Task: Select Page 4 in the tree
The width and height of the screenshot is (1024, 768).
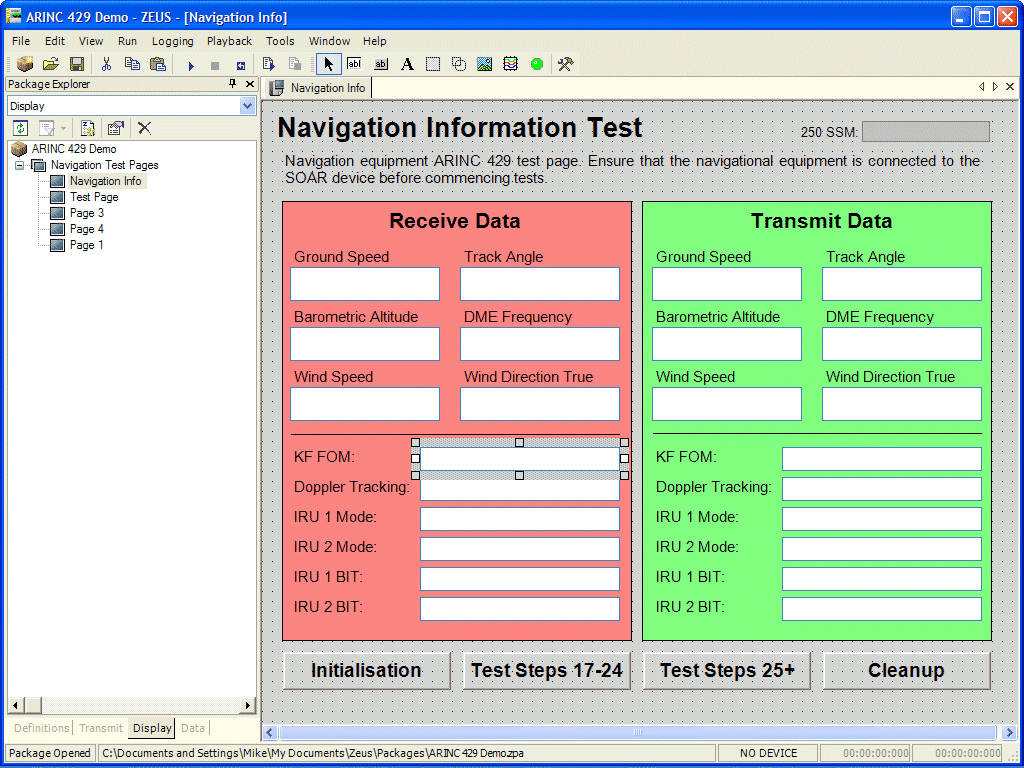Action: (x=87, y=229)
